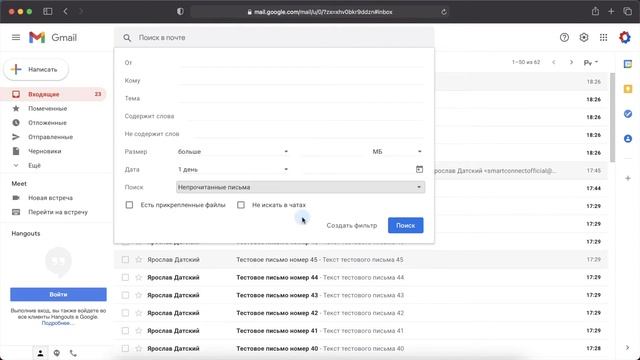Open the date range '1 день' dropdown
The width and height of the screenshot is (640, 360).
(x=233, y=169)
